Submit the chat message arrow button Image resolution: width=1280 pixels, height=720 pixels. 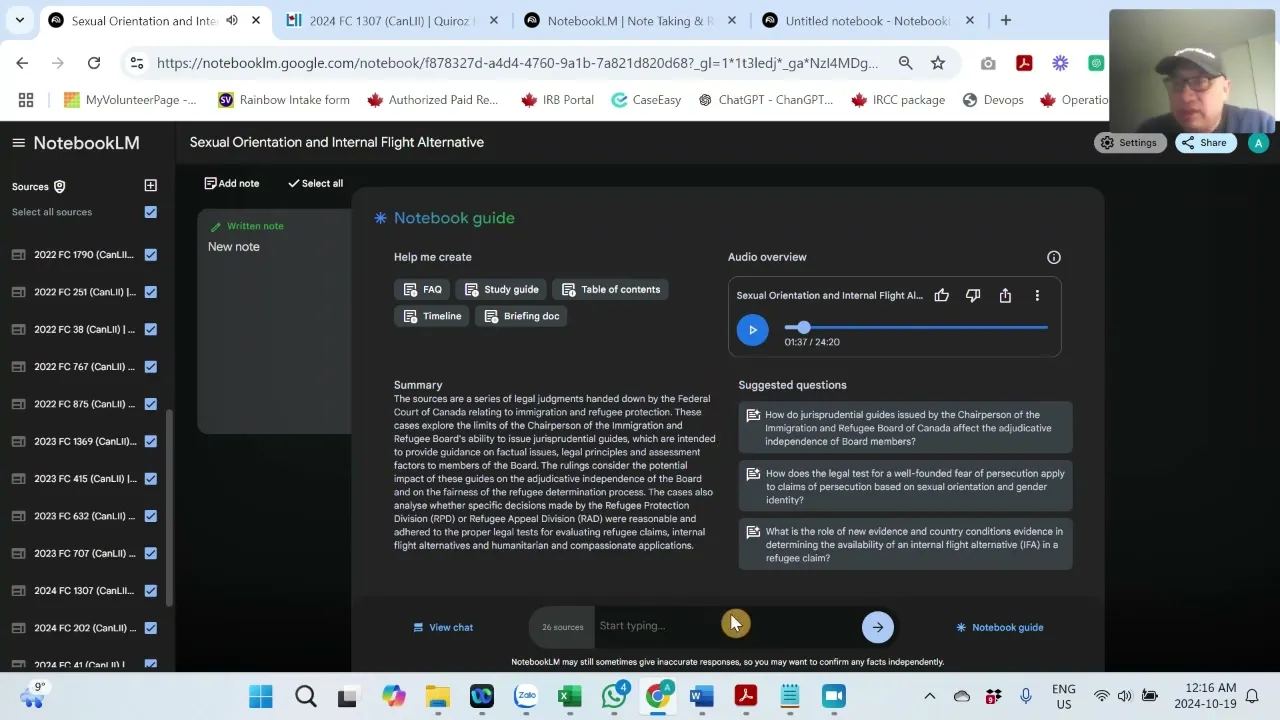coord(877,627)
